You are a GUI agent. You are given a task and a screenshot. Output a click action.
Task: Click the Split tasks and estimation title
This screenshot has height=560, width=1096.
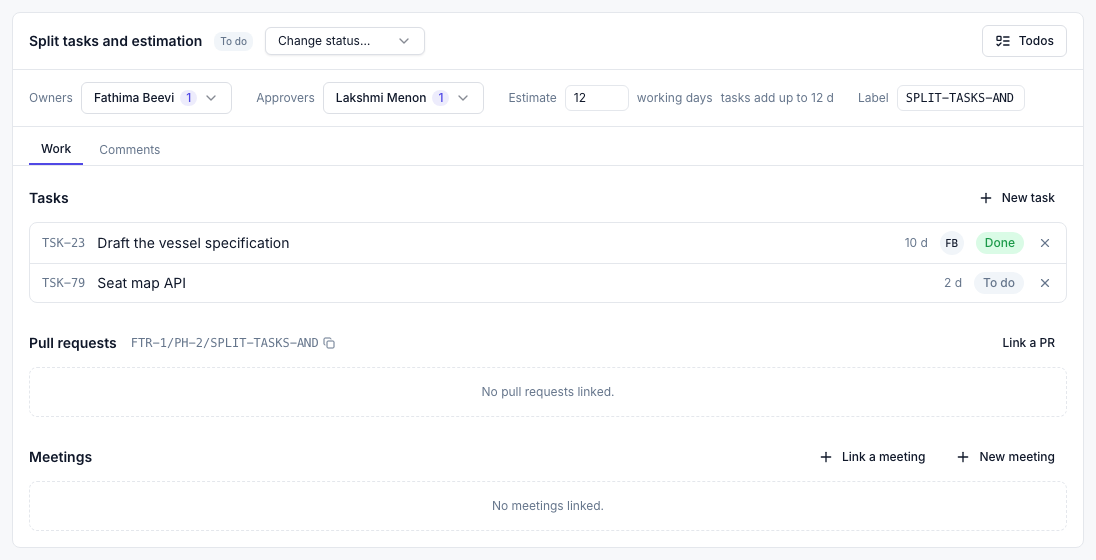click(x=115, y=41)
